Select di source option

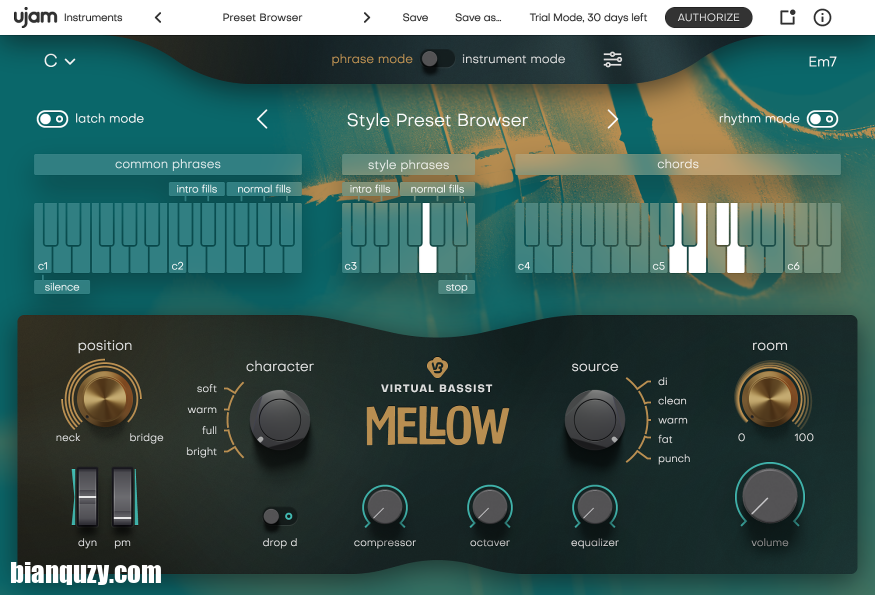pyautogui.click(x=662, y=381)
